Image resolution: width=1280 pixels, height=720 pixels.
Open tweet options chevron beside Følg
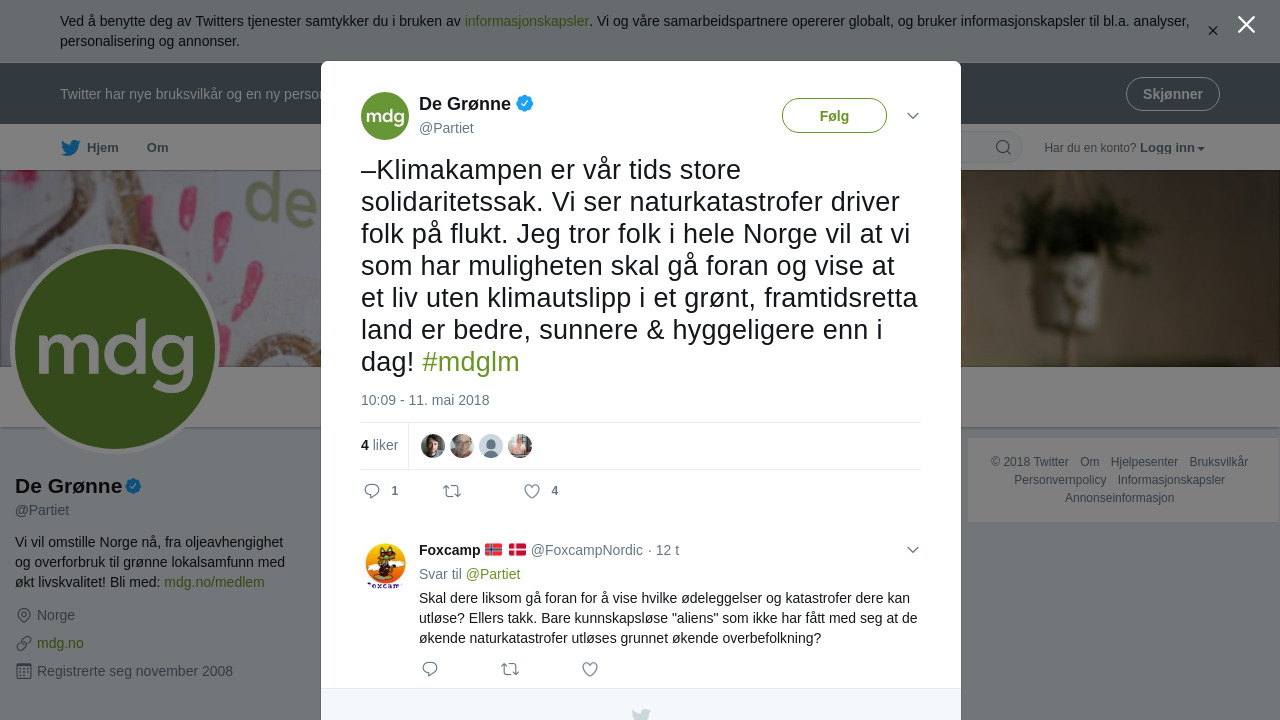coord(913,116)
